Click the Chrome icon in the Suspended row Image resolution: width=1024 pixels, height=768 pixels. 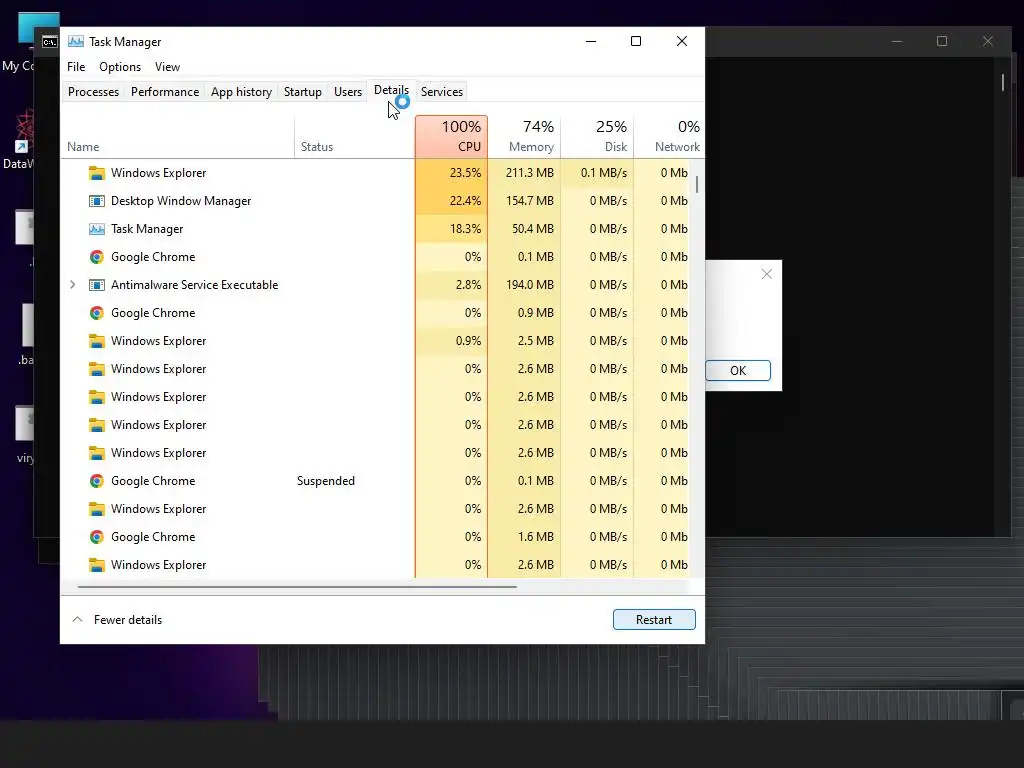97,481
